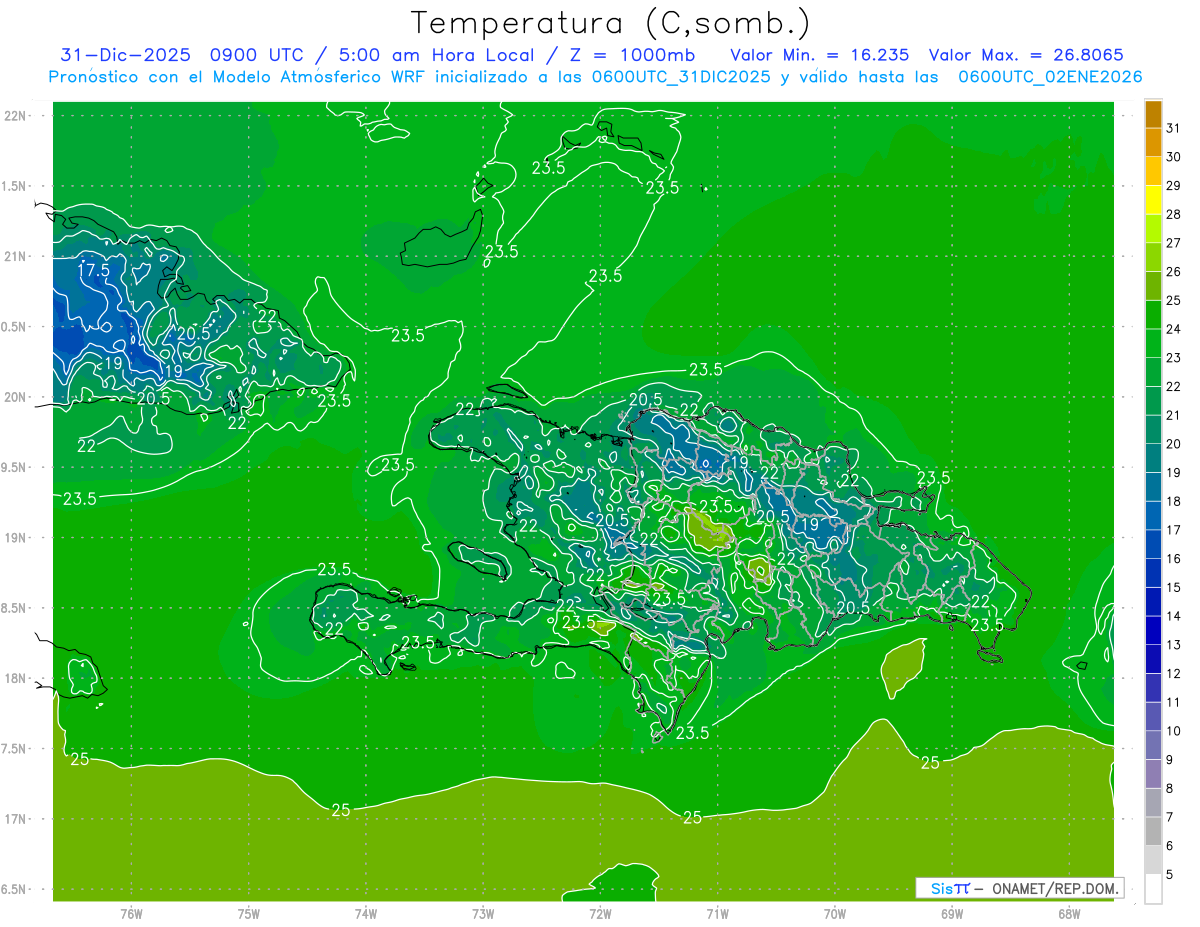Click the 17.5 contour label over Cuba
The width and height of the screenshot is (1200, 927).
(x=94, y=270)
